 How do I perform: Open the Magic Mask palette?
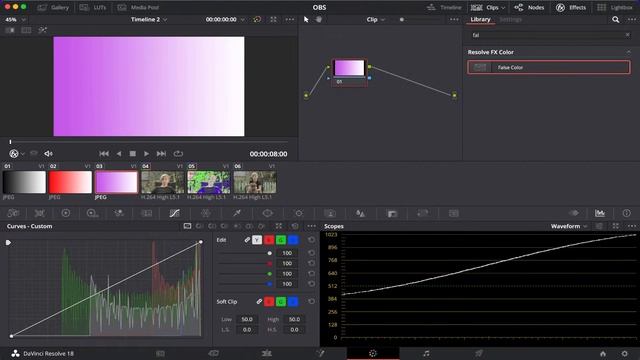[330, 213]
